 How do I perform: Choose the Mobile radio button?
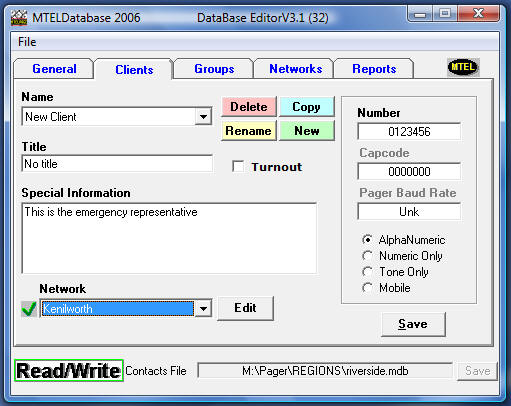point(367,288)
